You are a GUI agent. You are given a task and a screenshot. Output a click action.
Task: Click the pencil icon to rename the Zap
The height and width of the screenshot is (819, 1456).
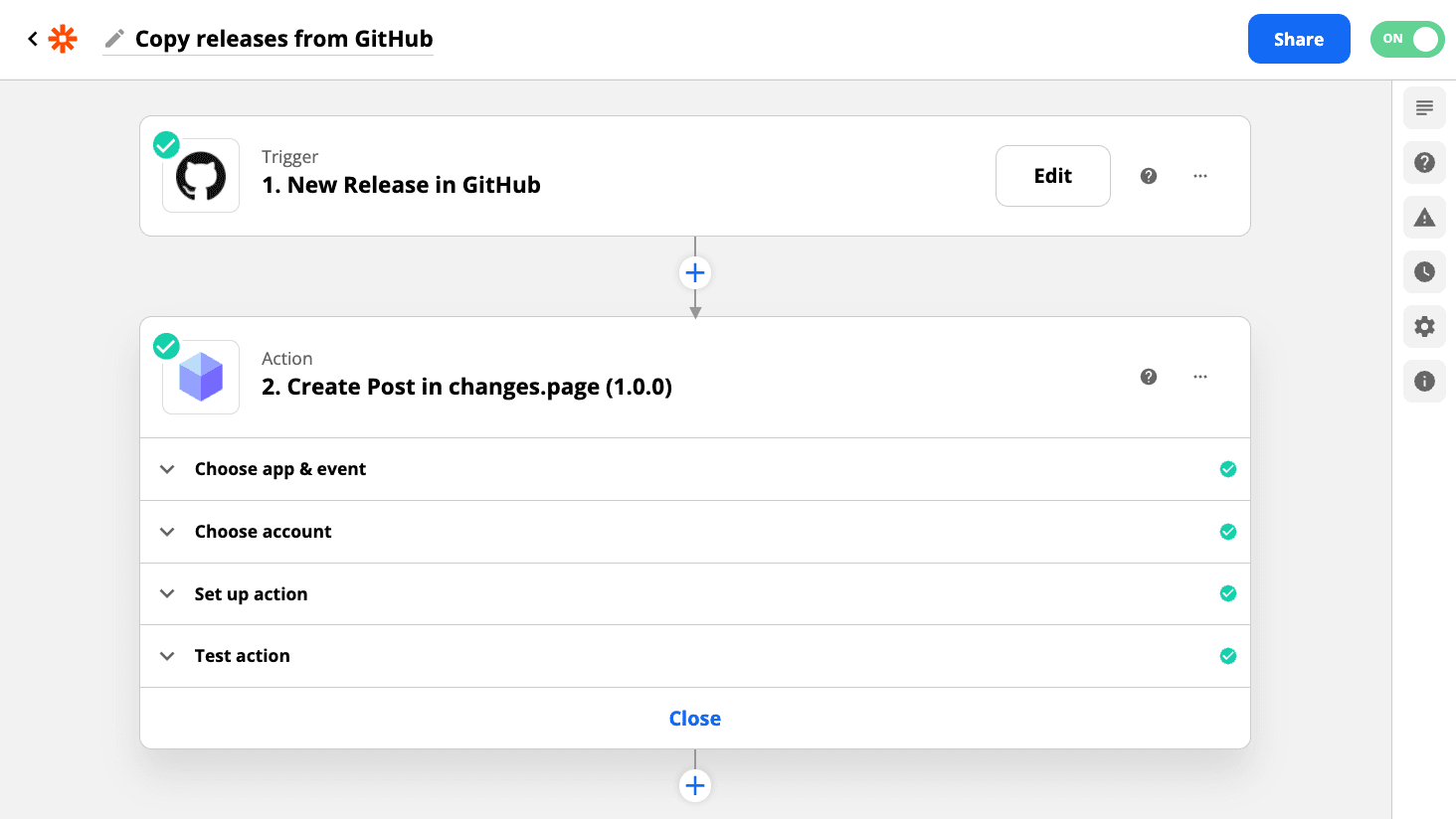(x=114, y=39)
